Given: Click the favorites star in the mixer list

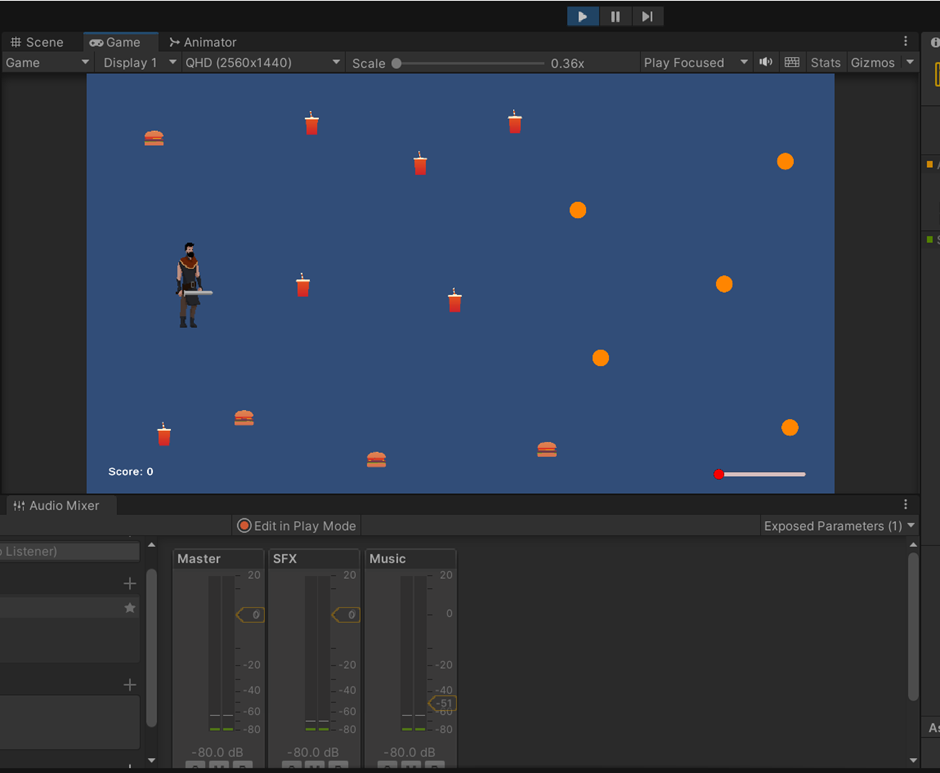Looking at the screenshot, I should point(129,607).
